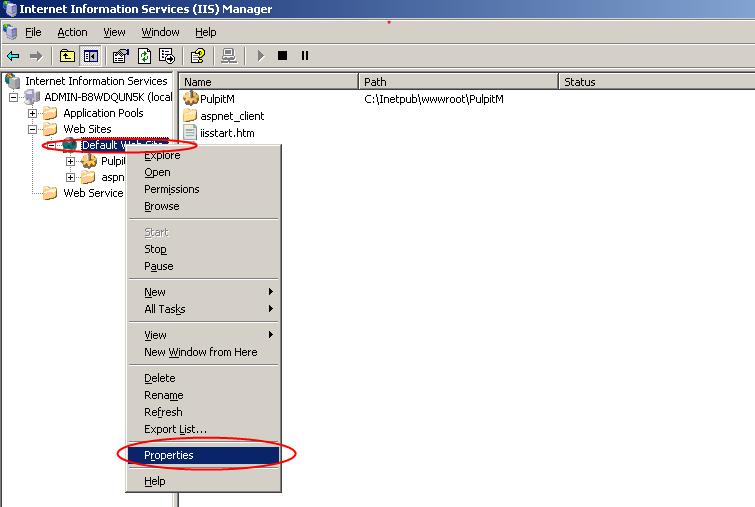The image size is (755, 507).
Task: Click the PulpitM gear icon in list
Action: point(191,98)
